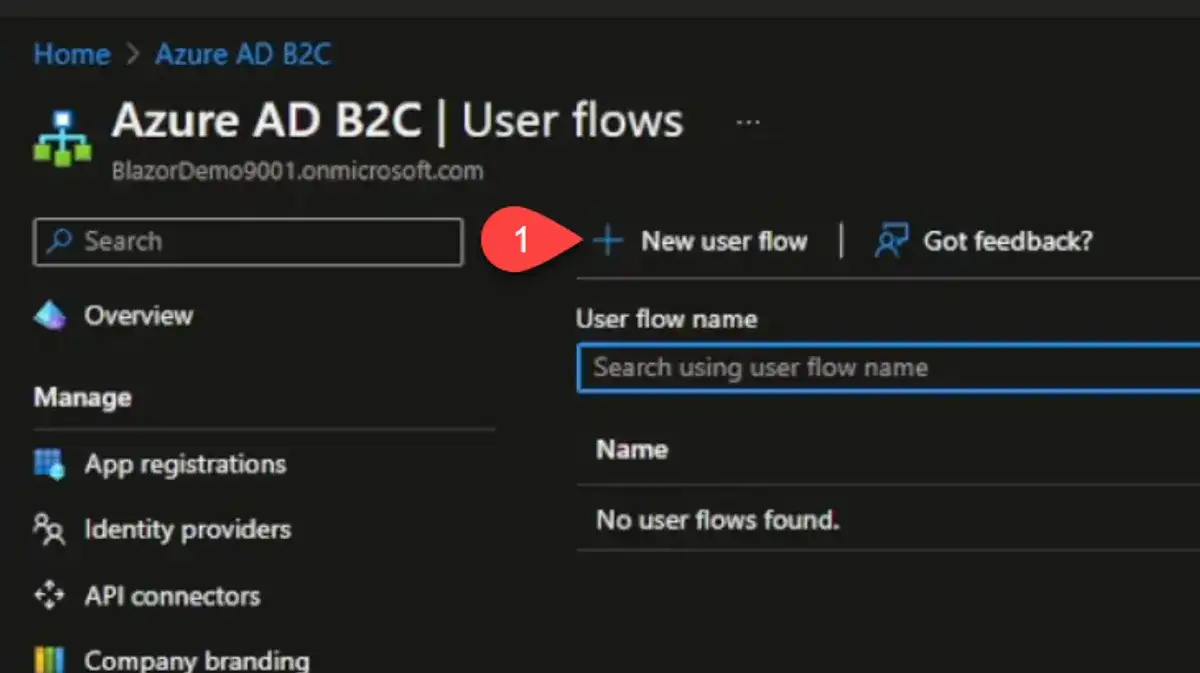Sort by the Name column header
The width and height of the screenshot is (1200, 673).
click(x=632, y=449)
